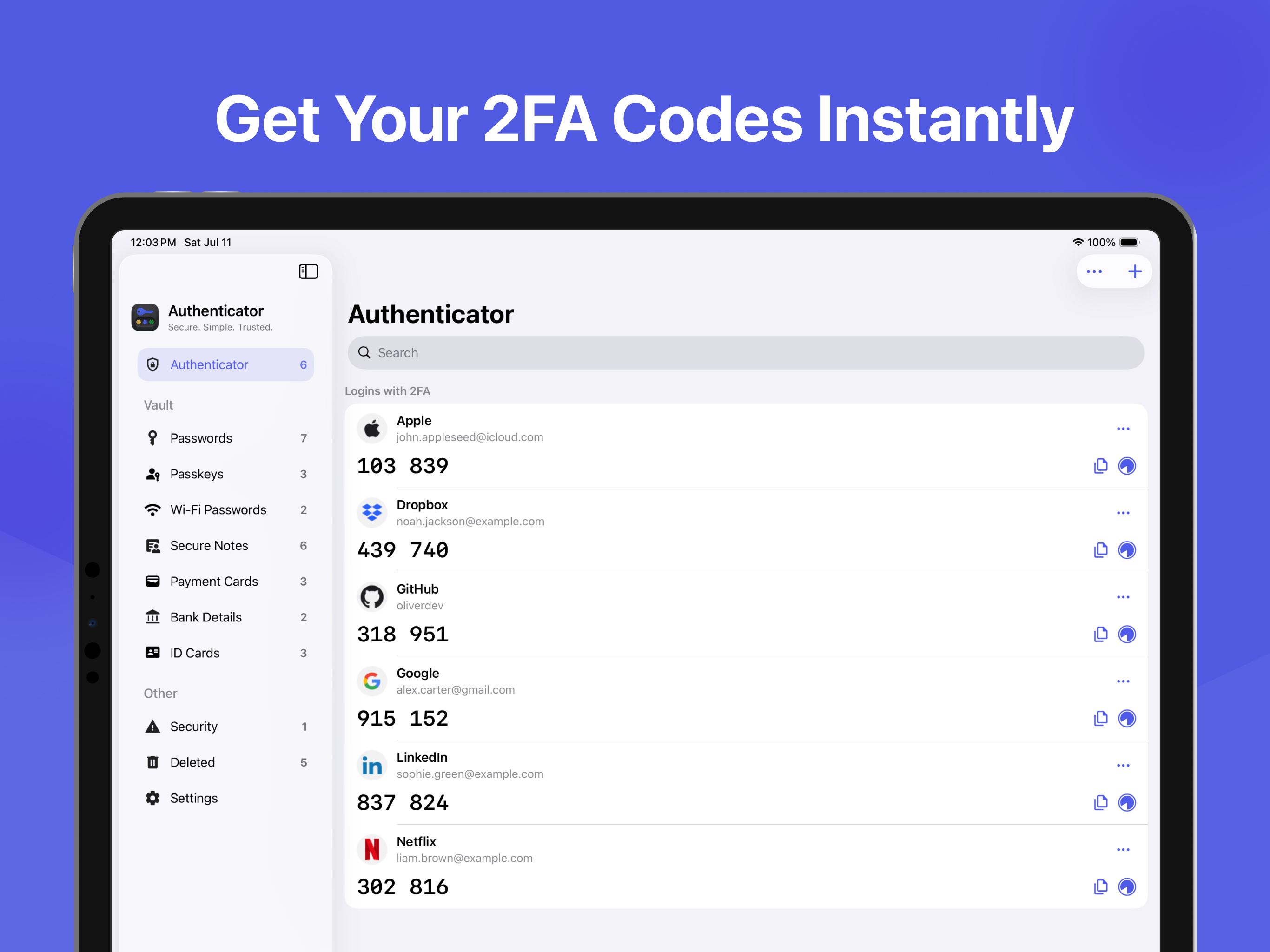Viewport: 1270px width, 952px height.
Task: Open the Deleted items
Action: click(225, 762)
